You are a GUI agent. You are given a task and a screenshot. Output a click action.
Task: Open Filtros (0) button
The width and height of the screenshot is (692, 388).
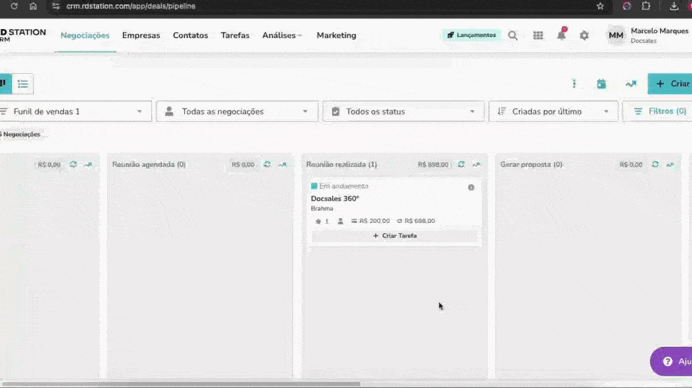click(660, 112)
